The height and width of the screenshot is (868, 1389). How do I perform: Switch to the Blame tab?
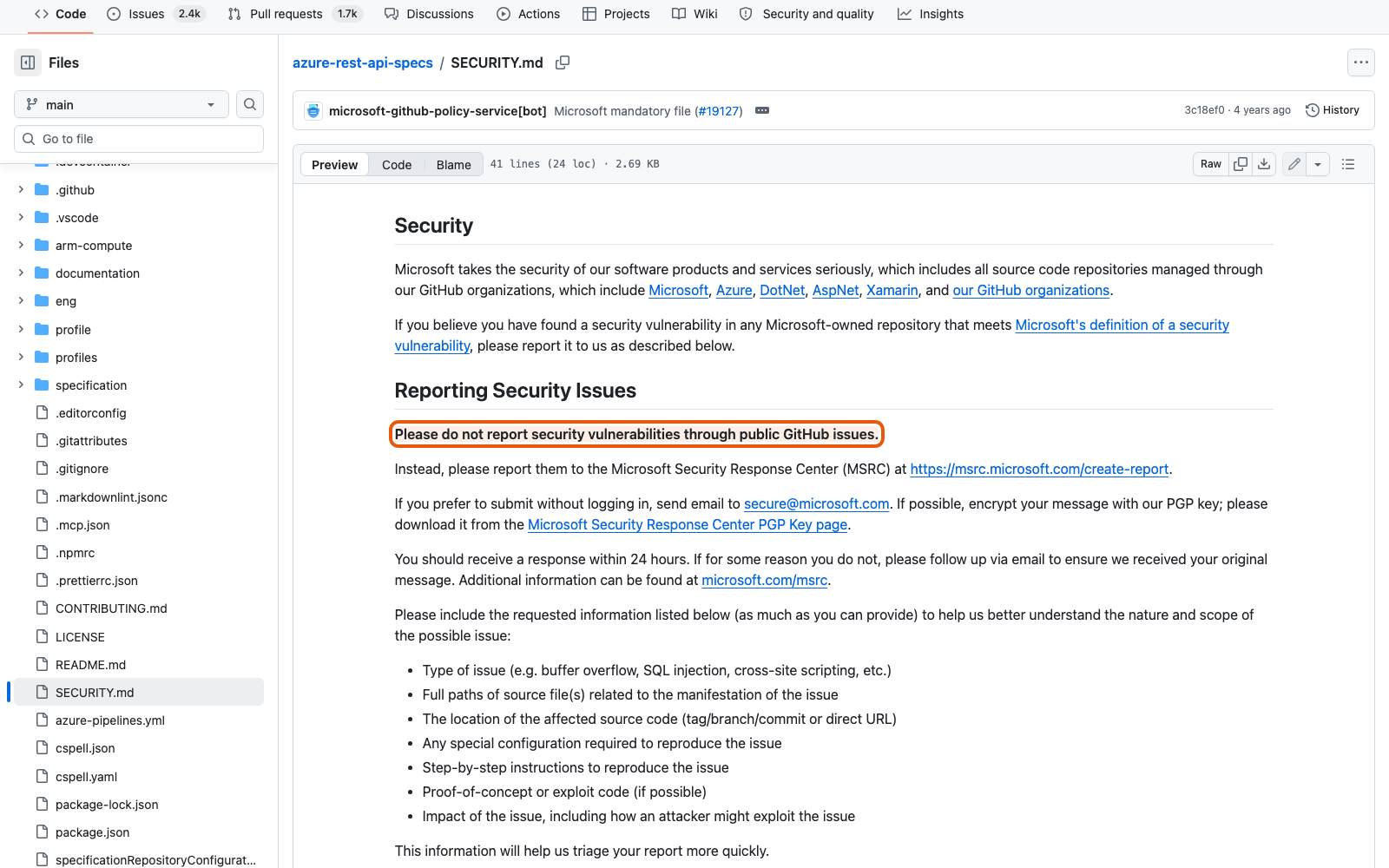click(453, 165)
